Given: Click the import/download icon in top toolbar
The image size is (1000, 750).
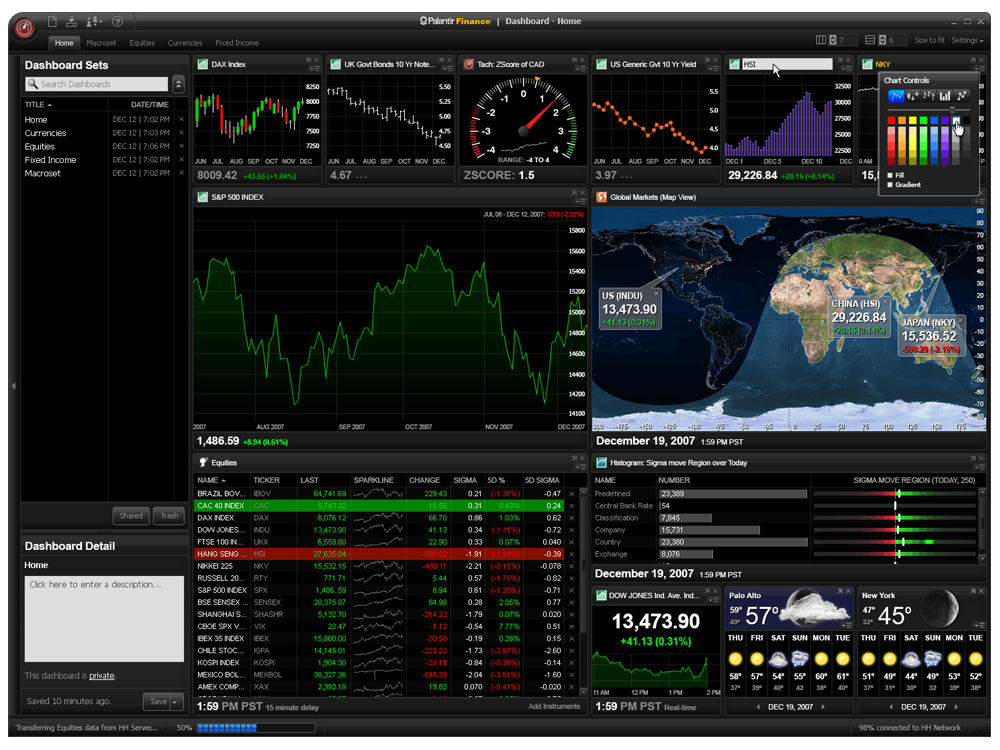Looking at the screenshot, I should (71, 22).
